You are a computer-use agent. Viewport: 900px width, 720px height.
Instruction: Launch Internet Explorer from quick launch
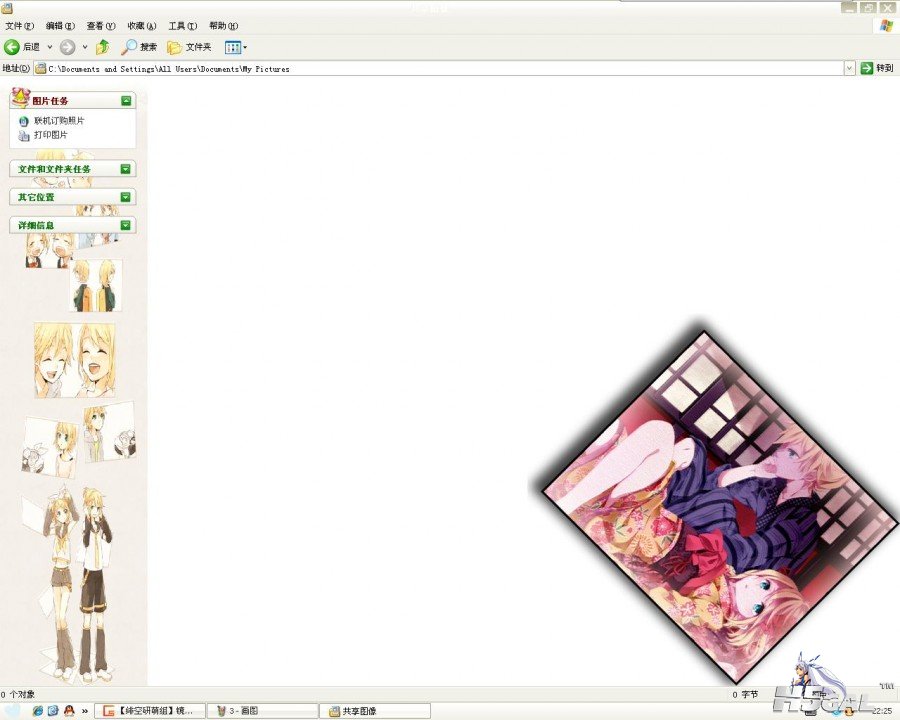pyautogui.click(x=38, y=710)
